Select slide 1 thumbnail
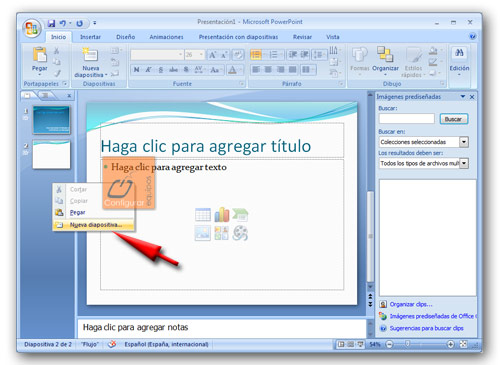Image resolution: width=500 pixels, height=365 pixels. pos(51,120)
